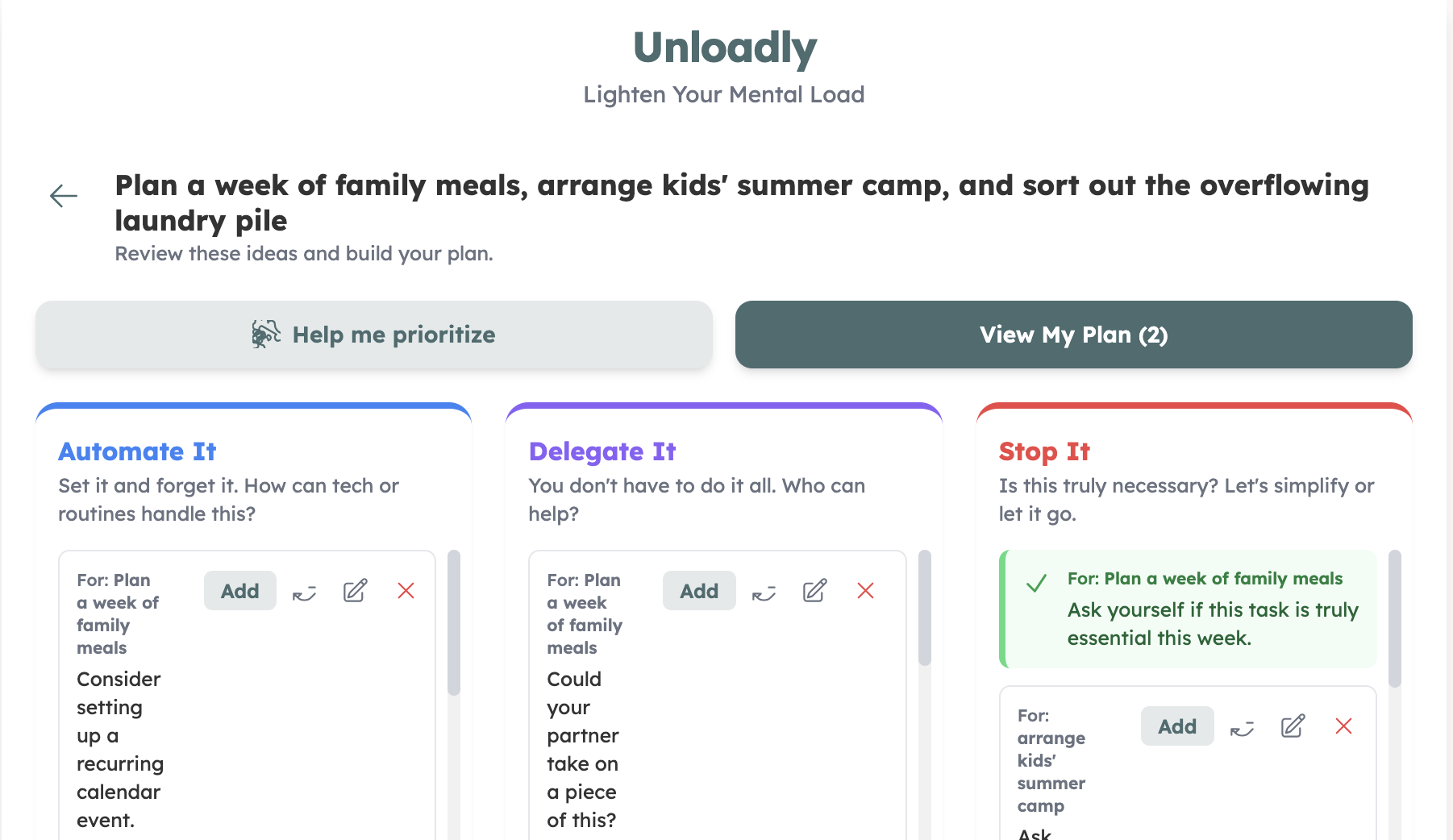This screenshot has width=1453, height=840.
Task: Click the robot icon in Help me prioritize
Action: (265, 334)
